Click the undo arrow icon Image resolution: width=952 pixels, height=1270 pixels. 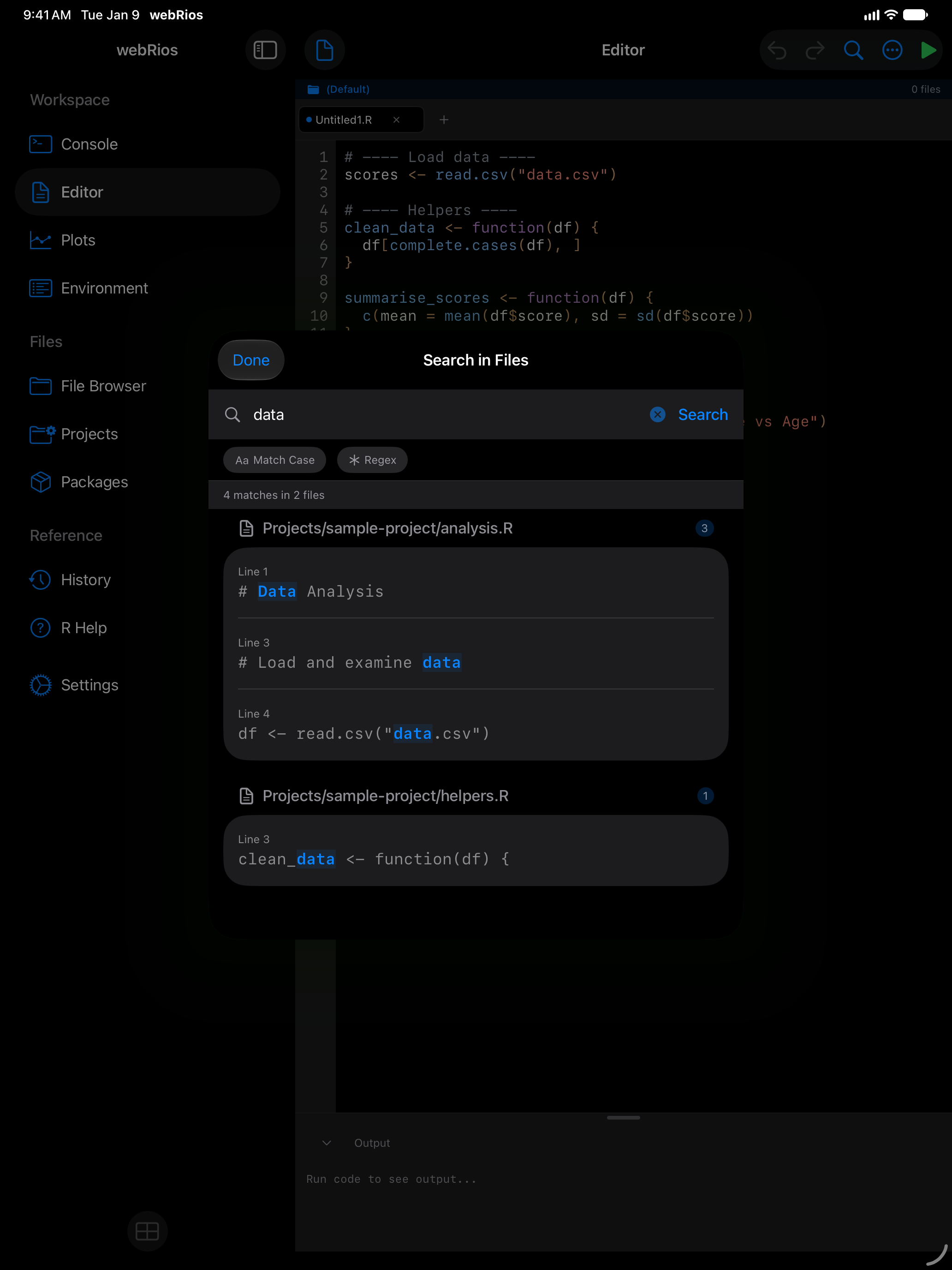pos(777,50)
